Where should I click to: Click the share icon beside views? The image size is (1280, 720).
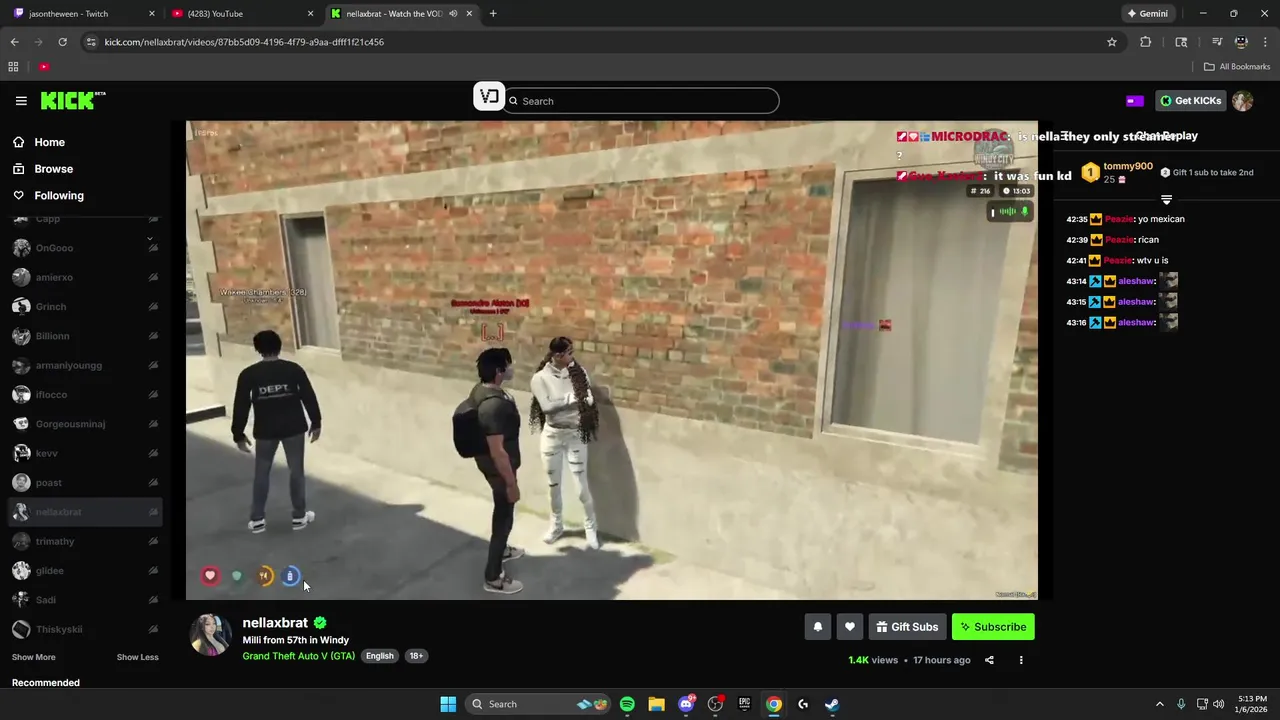click(989, 660)
